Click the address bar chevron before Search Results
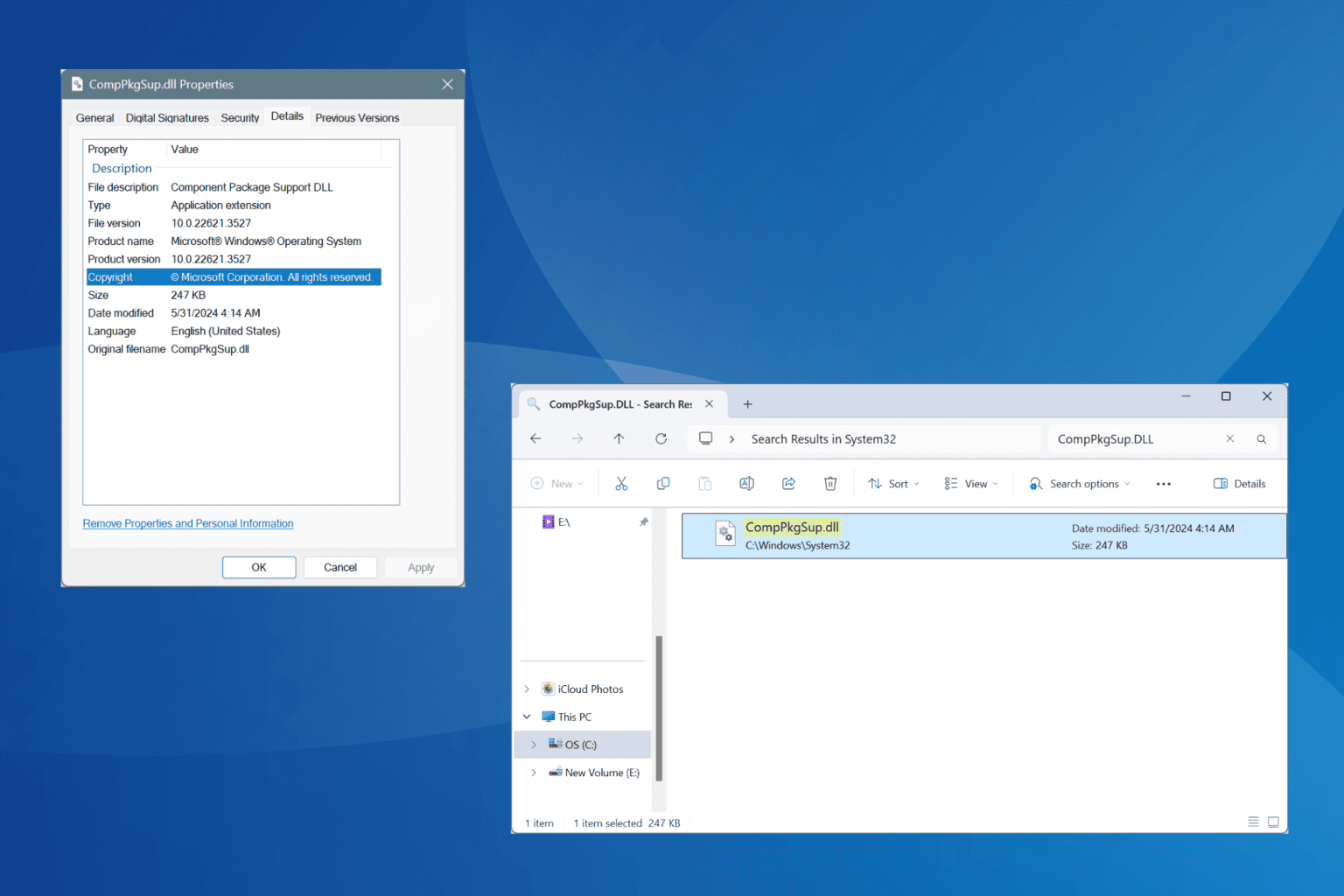1344x896 pixels. (x=731, y=439)
